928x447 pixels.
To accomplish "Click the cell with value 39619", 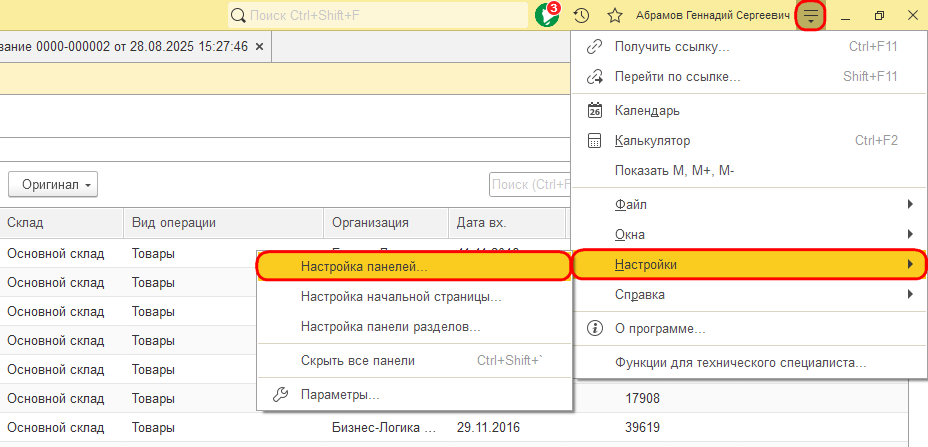I will pyautogui.click(x=643, y=427).
